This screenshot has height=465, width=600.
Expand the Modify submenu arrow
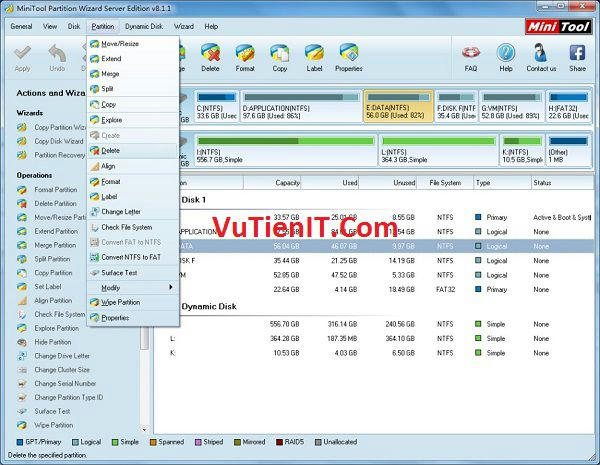[171, 287]
